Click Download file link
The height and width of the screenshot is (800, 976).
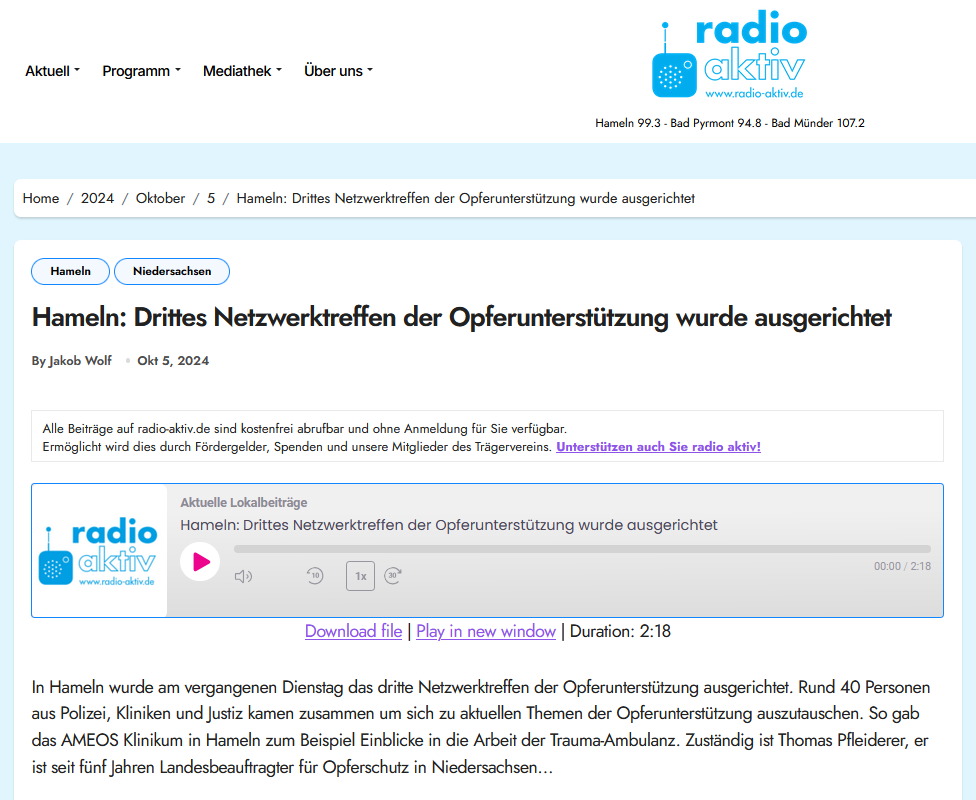354,631
